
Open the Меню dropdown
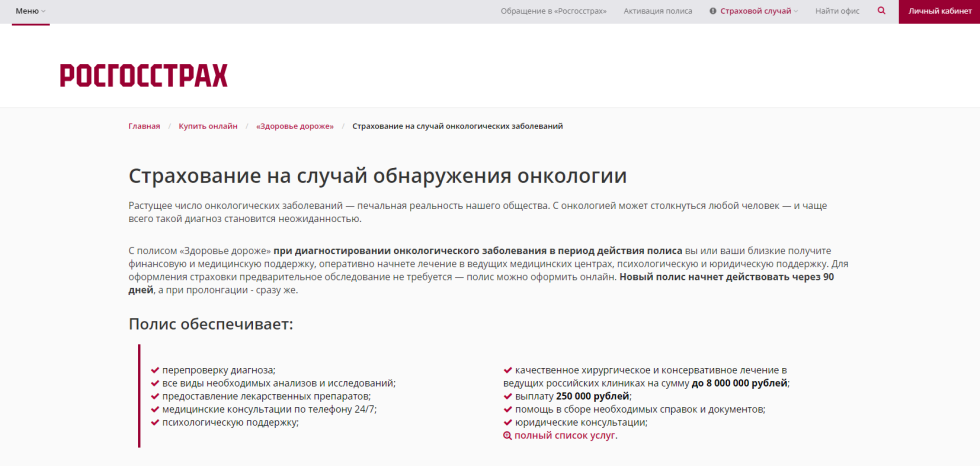click(30, 11)
